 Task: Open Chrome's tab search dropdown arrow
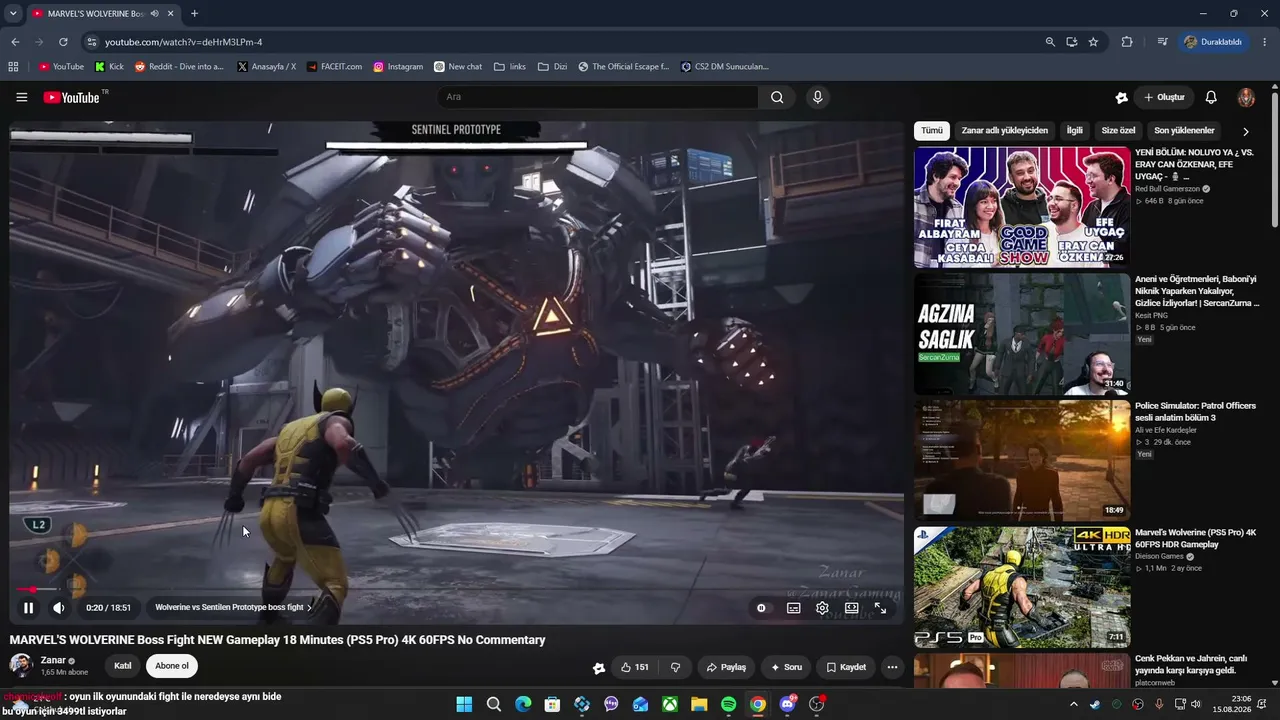click(13, 14)
